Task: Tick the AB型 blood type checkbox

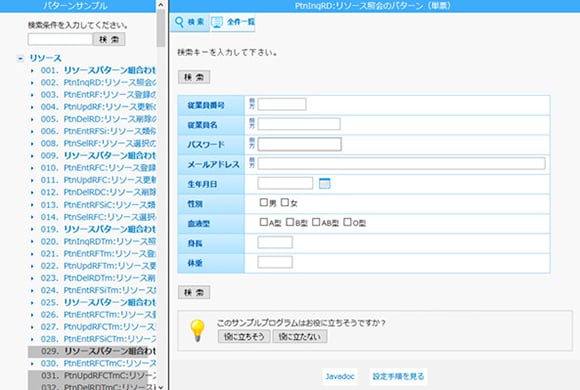Action: (x=316, y=222)
